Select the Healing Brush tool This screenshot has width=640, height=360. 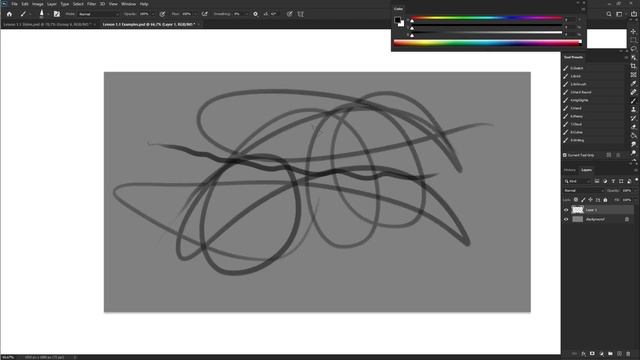(x=633, y=92)
